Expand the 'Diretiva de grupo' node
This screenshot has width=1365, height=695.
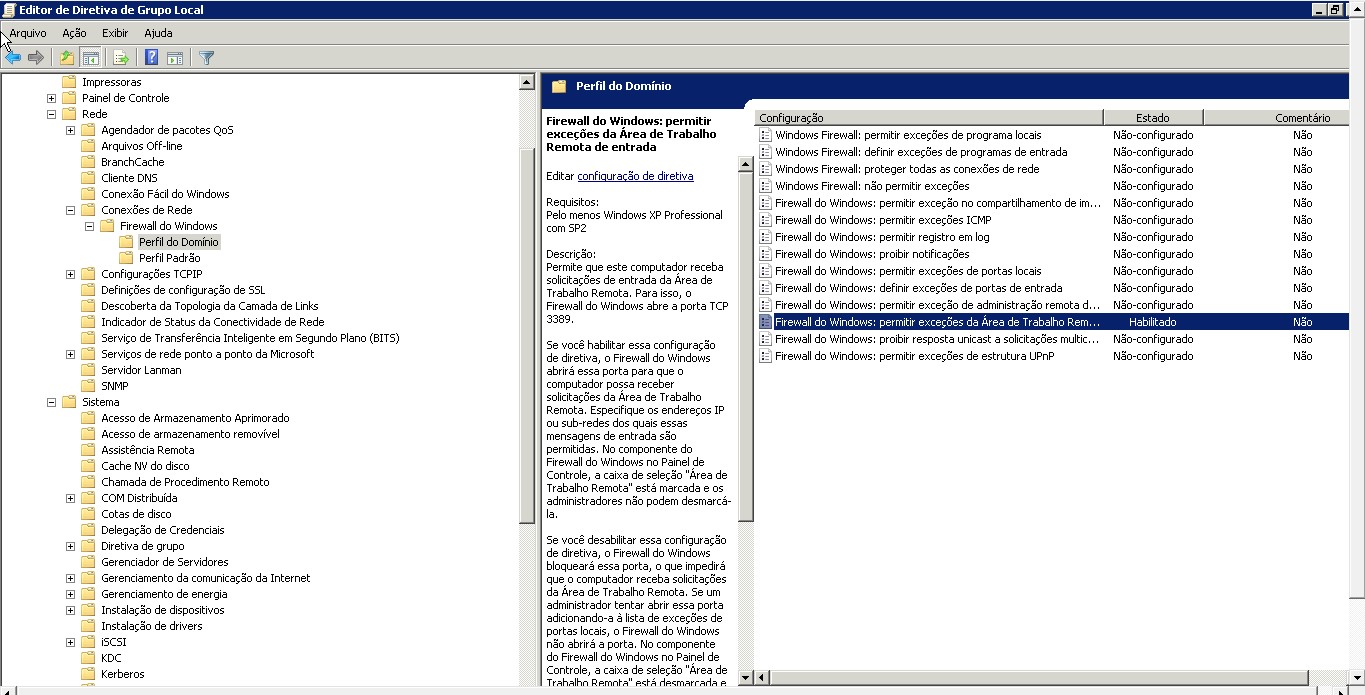tap(70, 546)
